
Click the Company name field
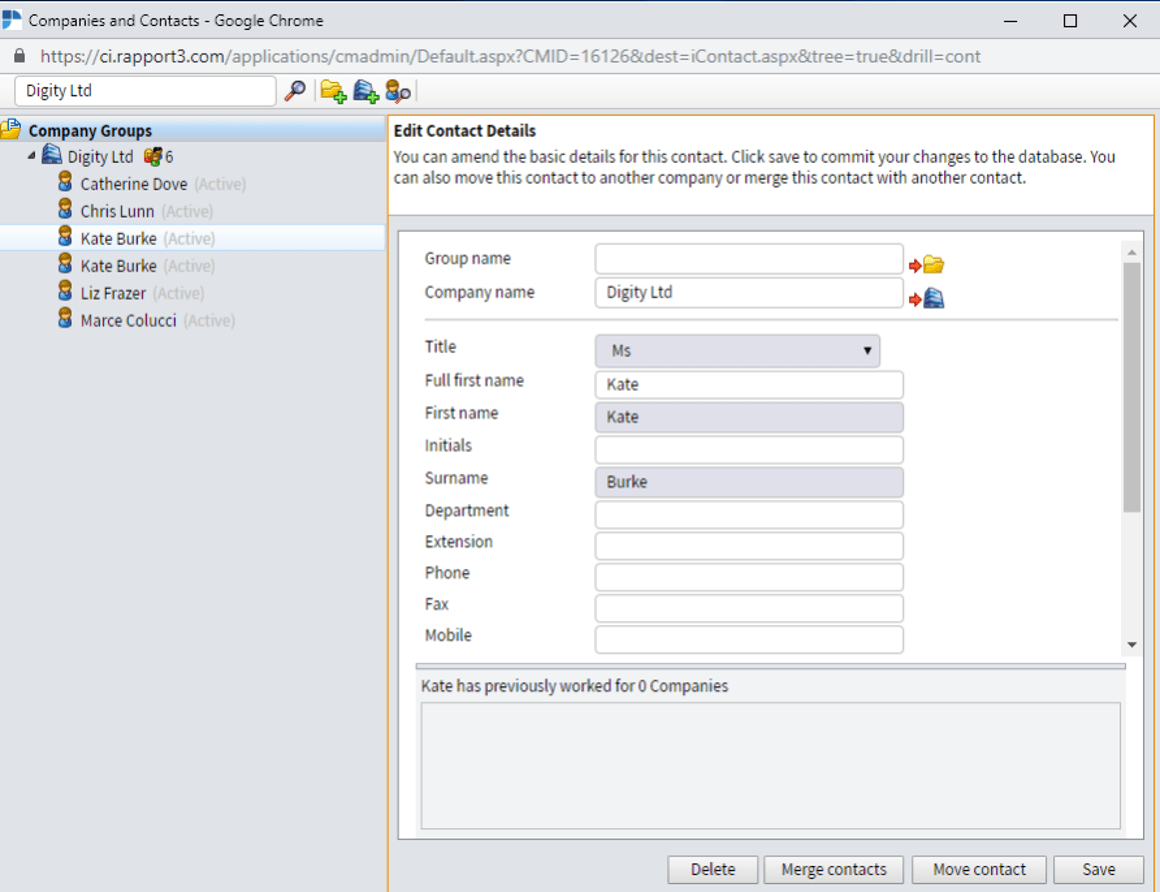pyautogui.click(x=749, y=293)
